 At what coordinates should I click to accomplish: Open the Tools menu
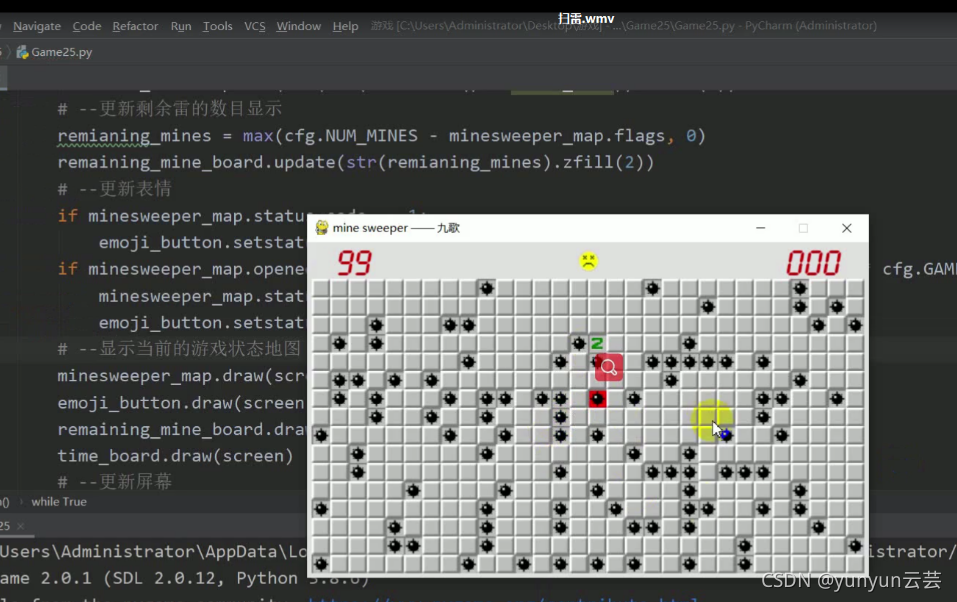pyautogui.click(x=217, y=26)
